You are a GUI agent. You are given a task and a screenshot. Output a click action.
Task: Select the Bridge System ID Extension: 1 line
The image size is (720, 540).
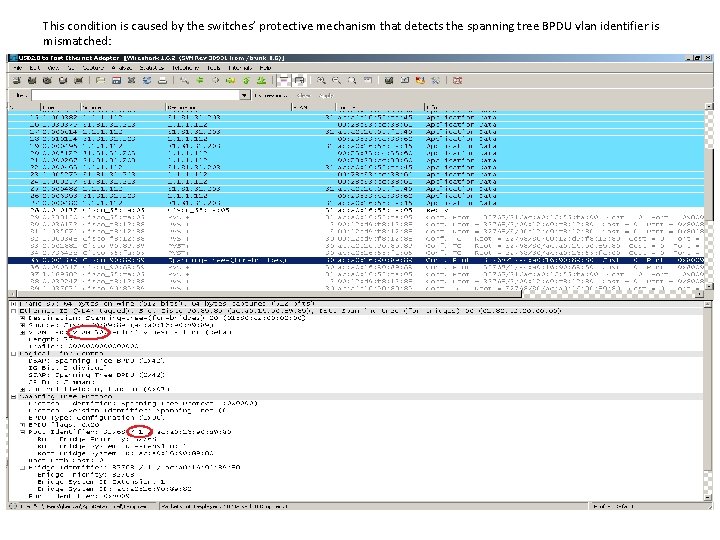tap(101, 482)
